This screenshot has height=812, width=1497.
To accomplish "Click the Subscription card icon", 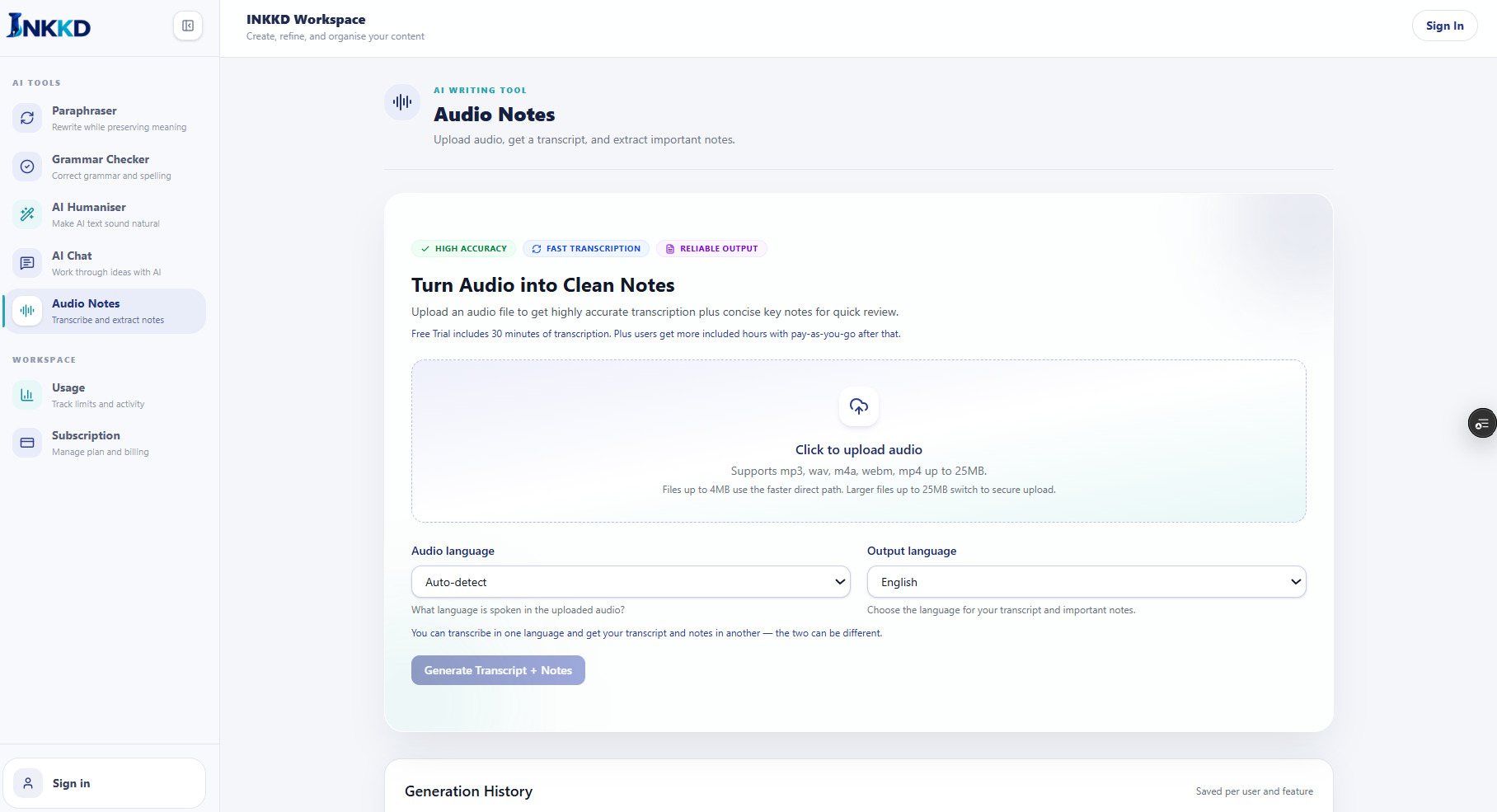I will click(27, 443).
